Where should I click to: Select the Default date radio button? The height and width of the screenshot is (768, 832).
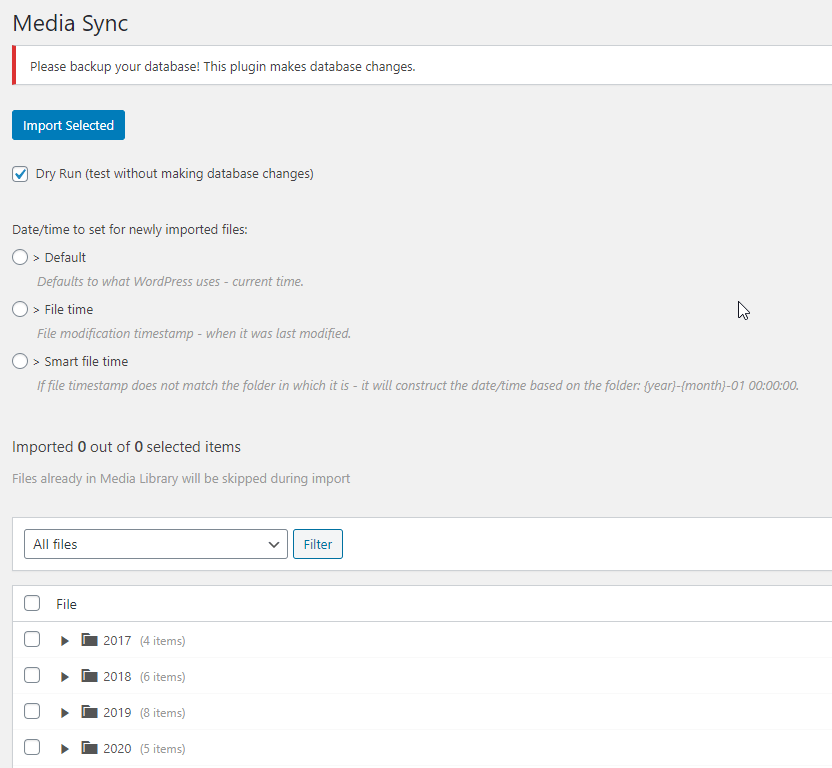pyautogui.click(x=19, y=257)
